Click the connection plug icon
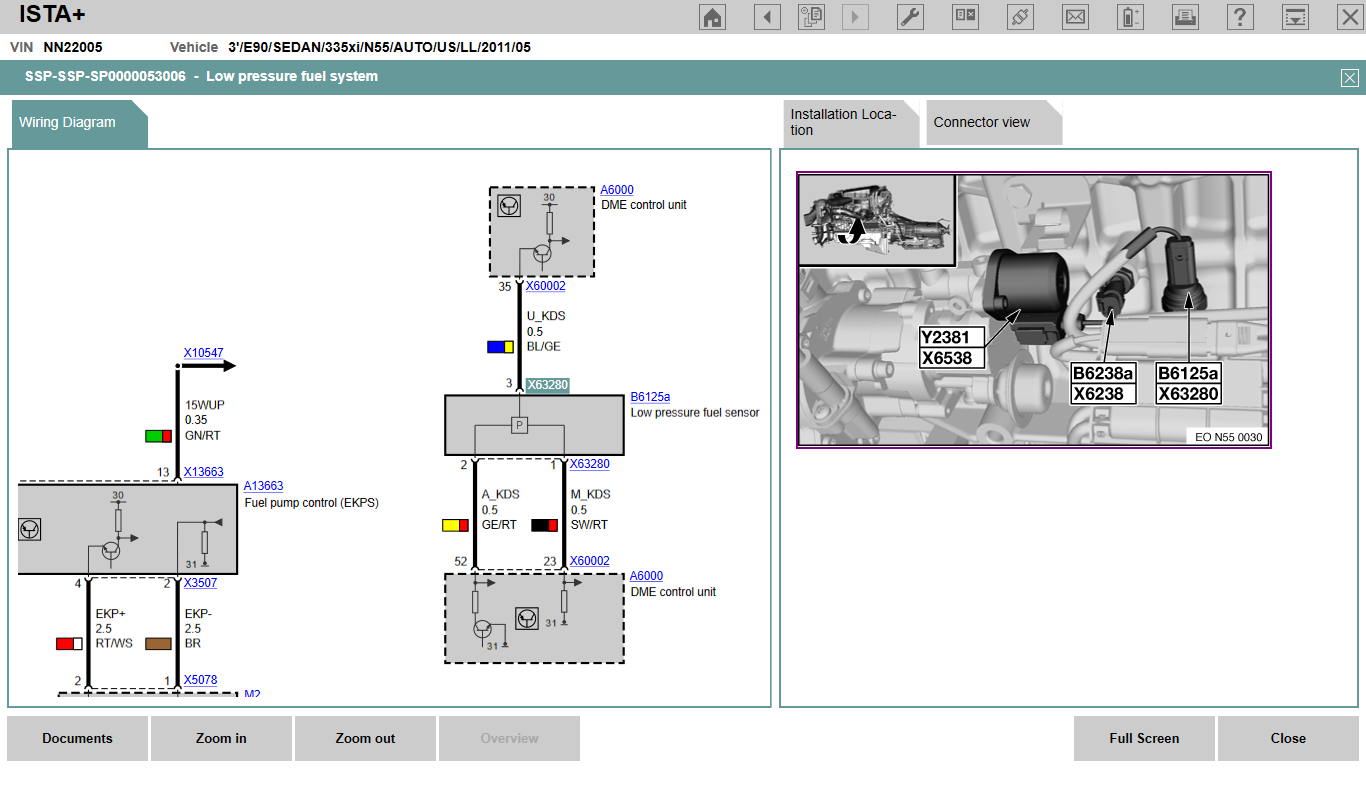1366x800 pixels. (1020, 17)
